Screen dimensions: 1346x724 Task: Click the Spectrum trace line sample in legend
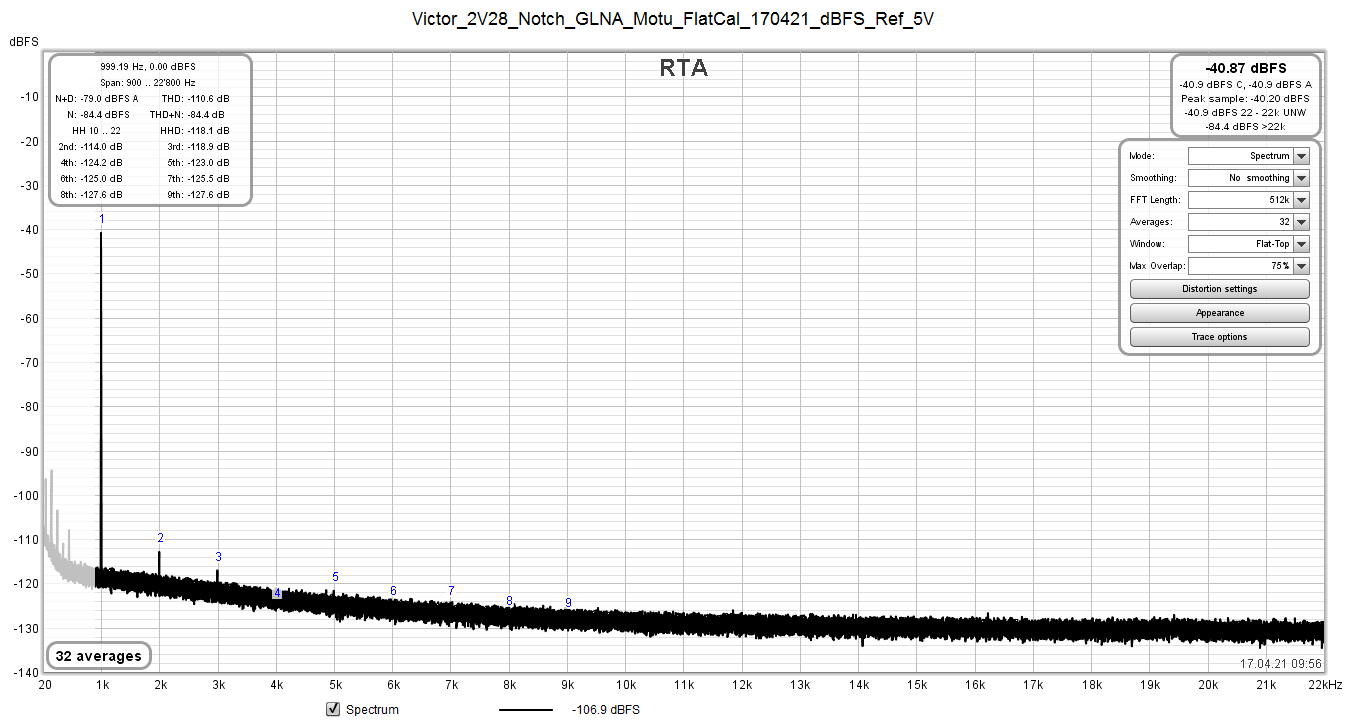click(x=525, y=710)
